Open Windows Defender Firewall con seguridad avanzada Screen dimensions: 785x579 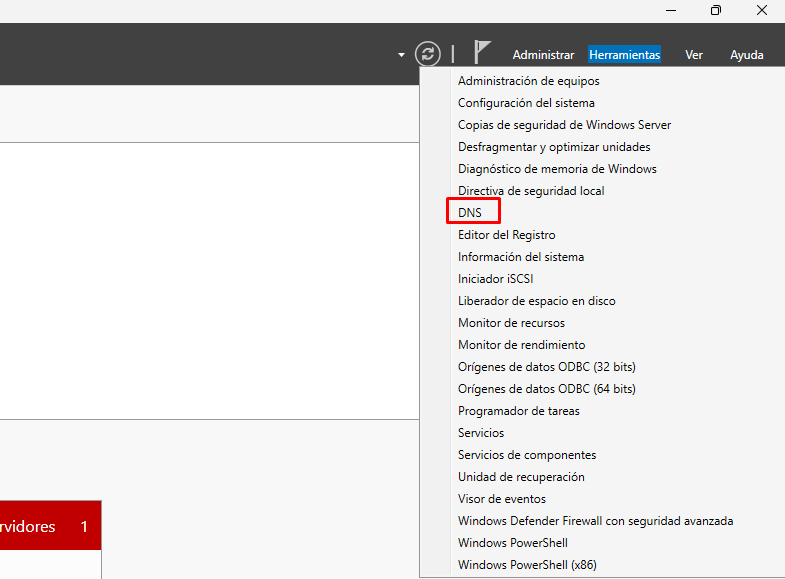595,521
